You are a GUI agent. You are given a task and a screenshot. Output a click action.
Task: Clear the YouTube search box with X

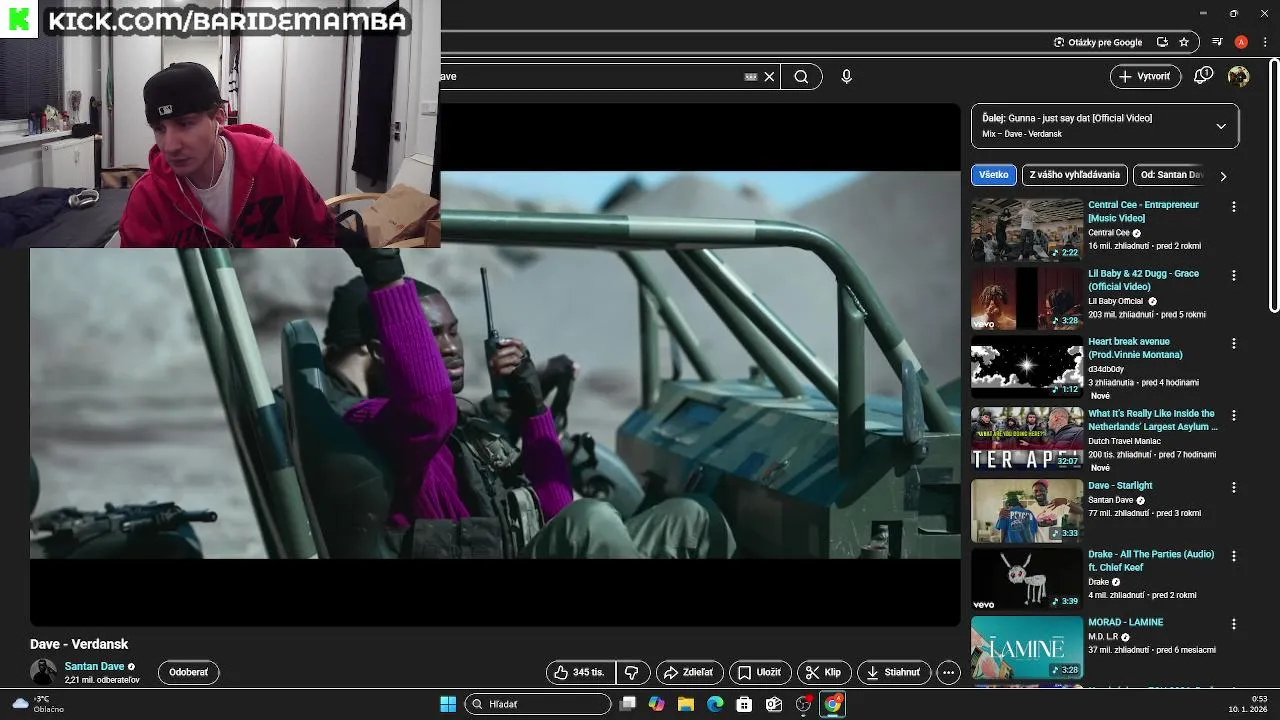tap(769, 77)
